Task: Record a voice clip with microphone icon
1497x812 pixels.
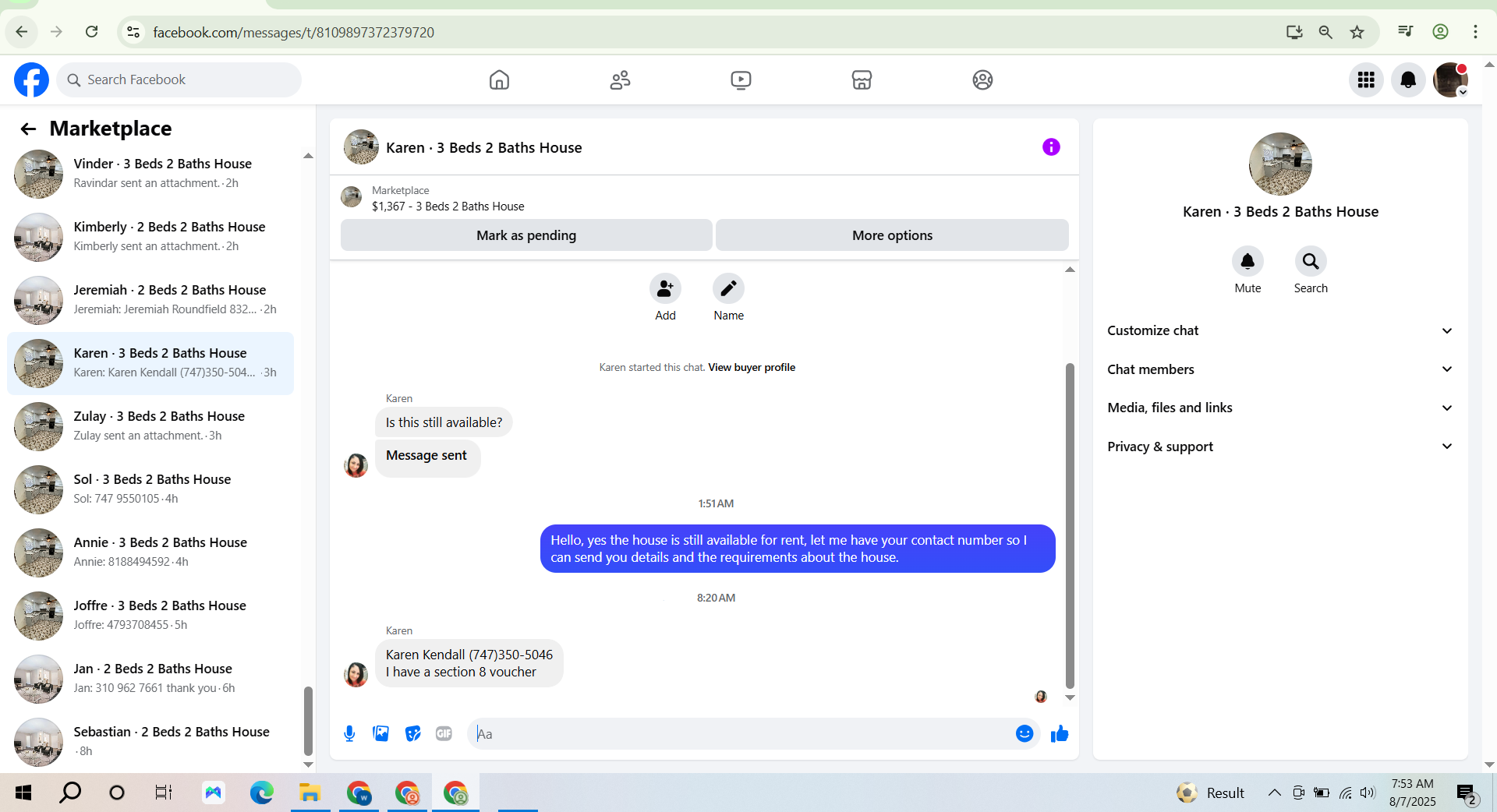Action: (x=349, y=733)
